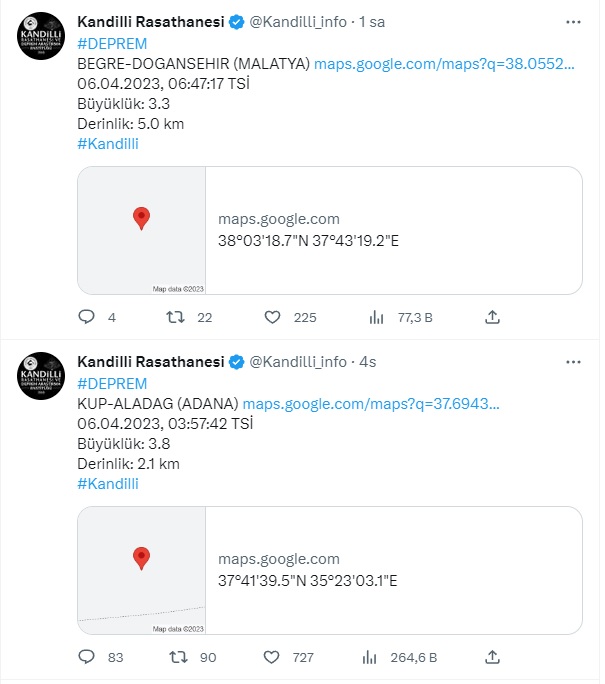Reply to the Malatya earthquake tweet
The height and width of the screenshot is (684, 605).
click(86, 317)
